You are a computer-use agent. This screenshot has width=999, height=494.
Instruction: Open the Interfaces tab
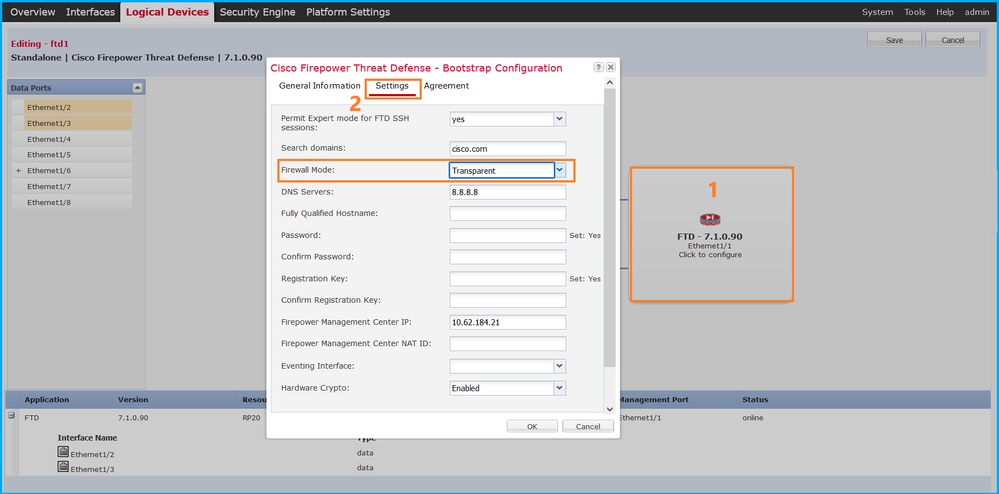coord(90,12)
